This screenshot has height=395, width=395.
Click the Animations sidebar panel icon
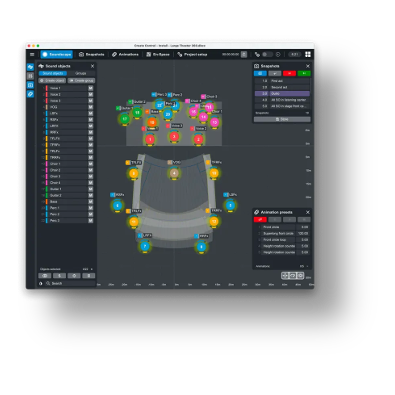tap(30, 94)
